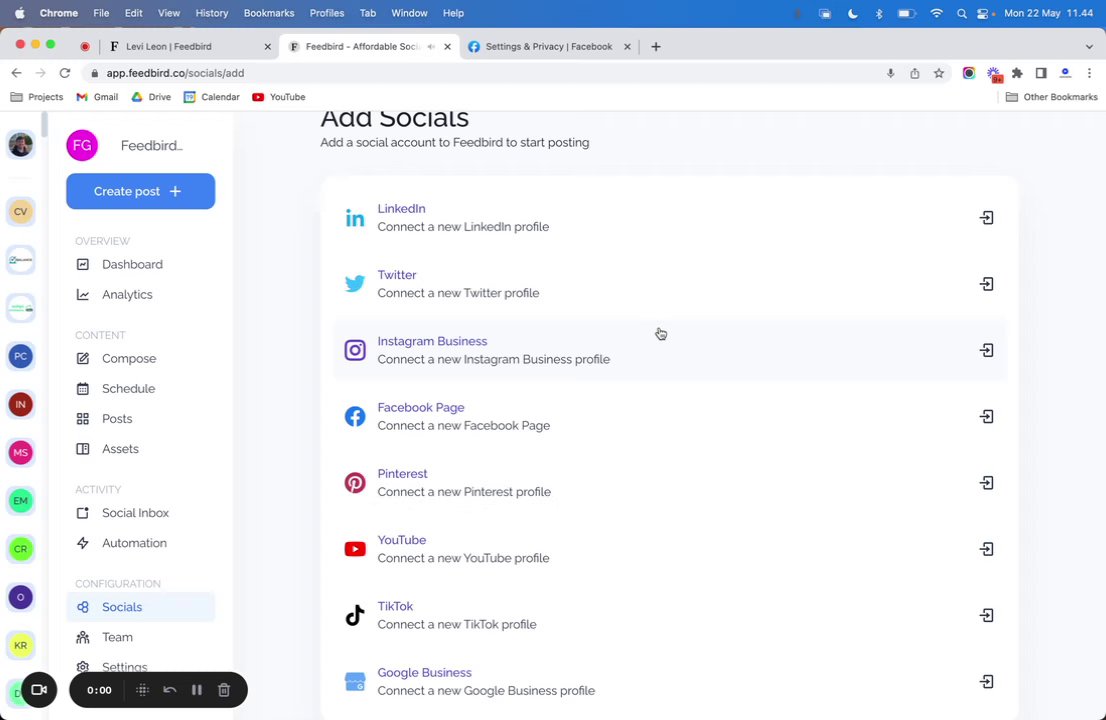Click the LinkedIn logo icon

pos(355,218)
